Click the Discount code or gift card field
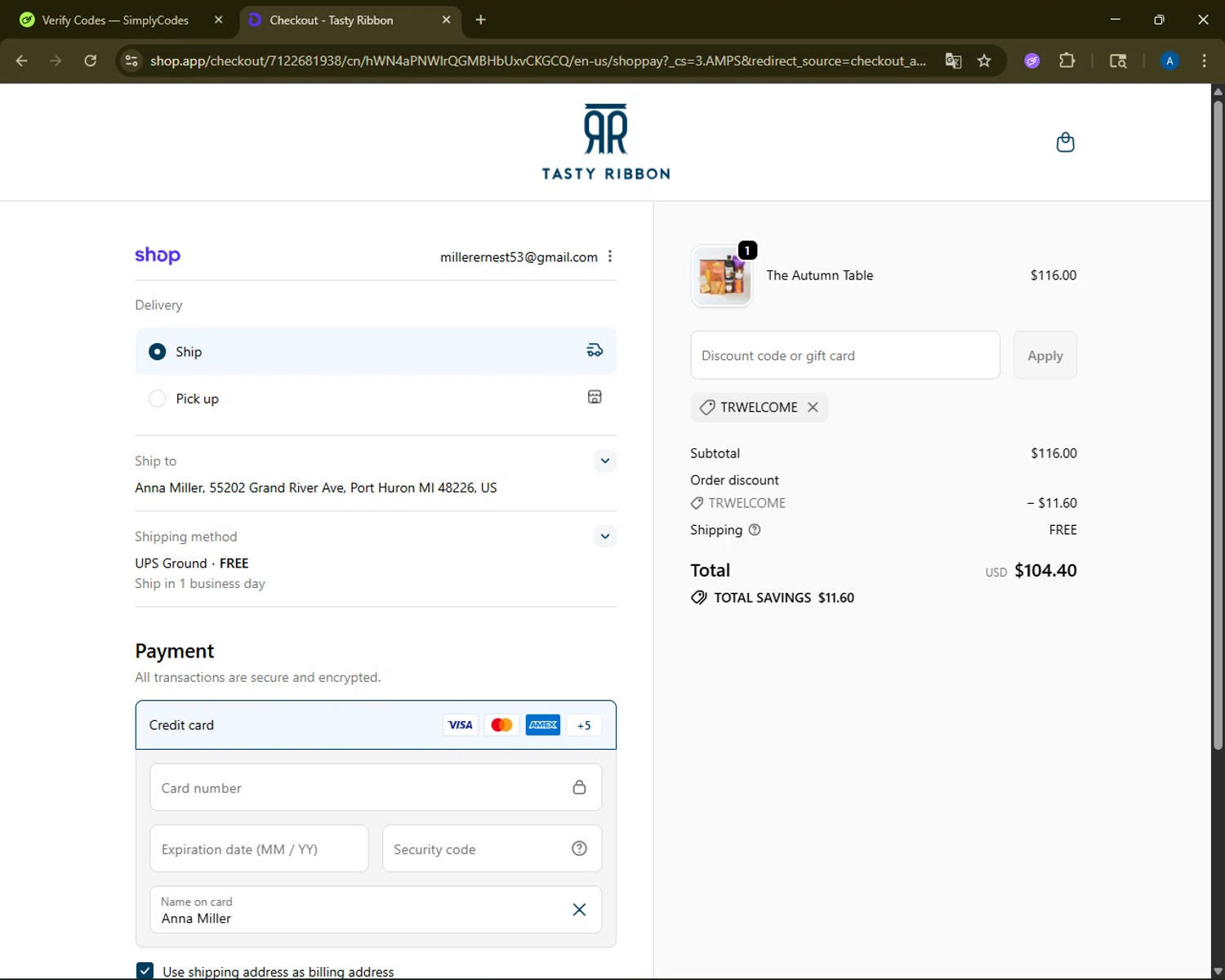This screenshot has height=980, width=1225. 844,355
